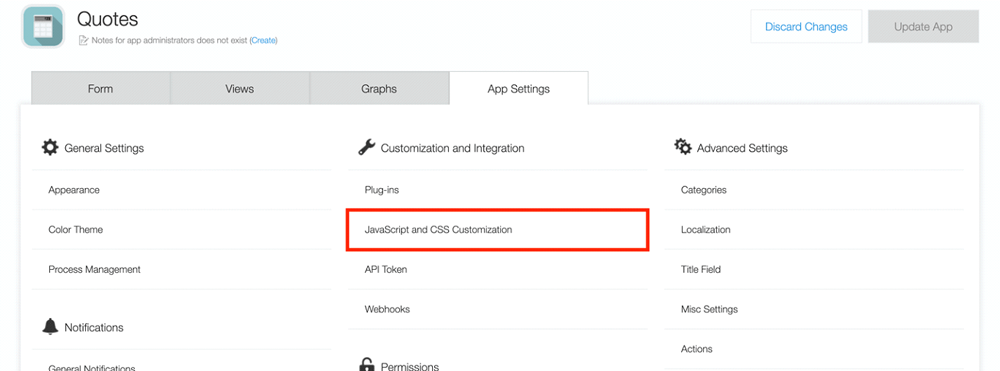Click the Create link for admin notes
This screenshot has height=371, width=1000.
[263, 40]
